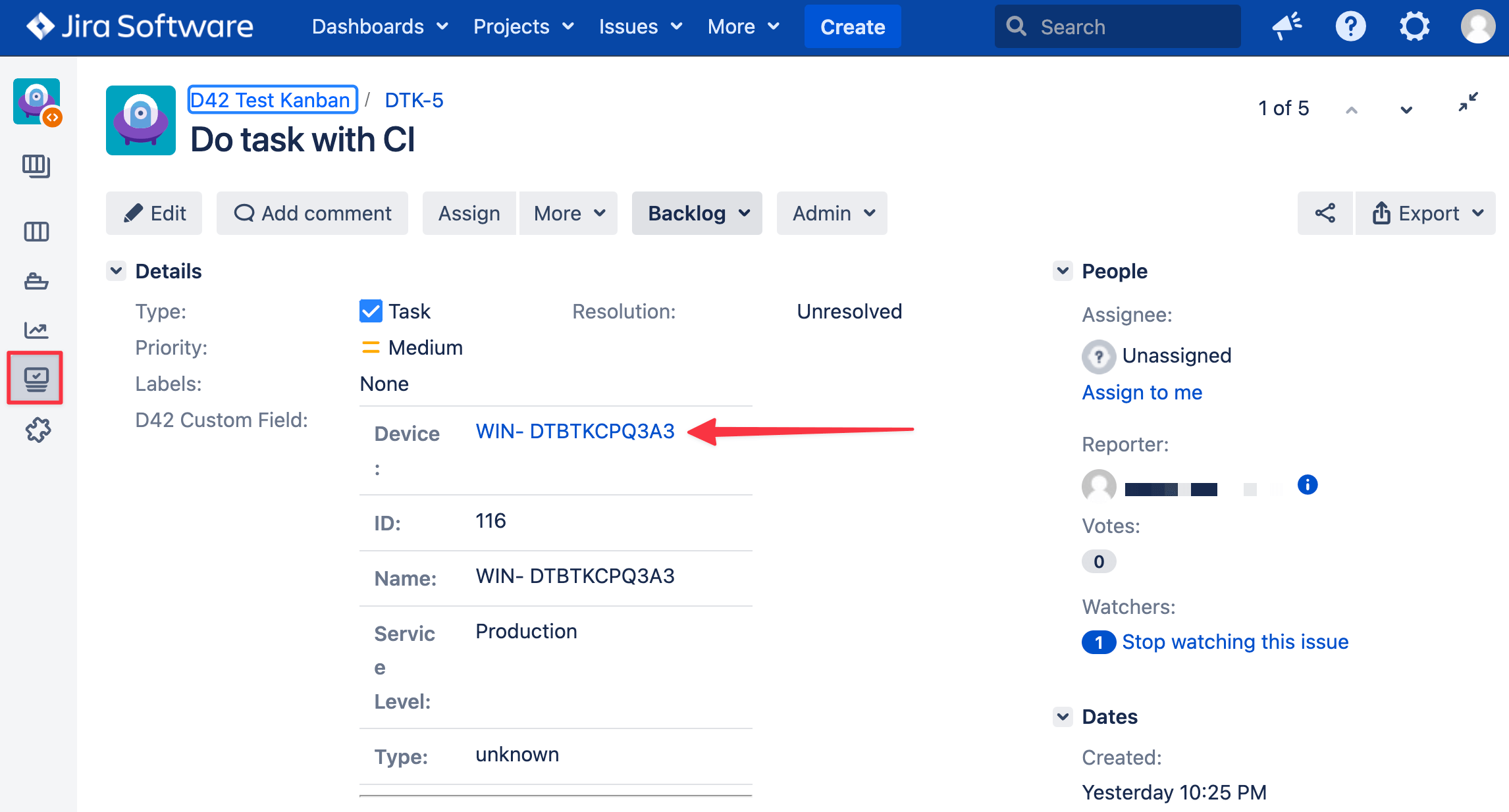The width and height of the screenshot is (1509, 812).
Task: Open the Projects menu
Action: point(523,27)
